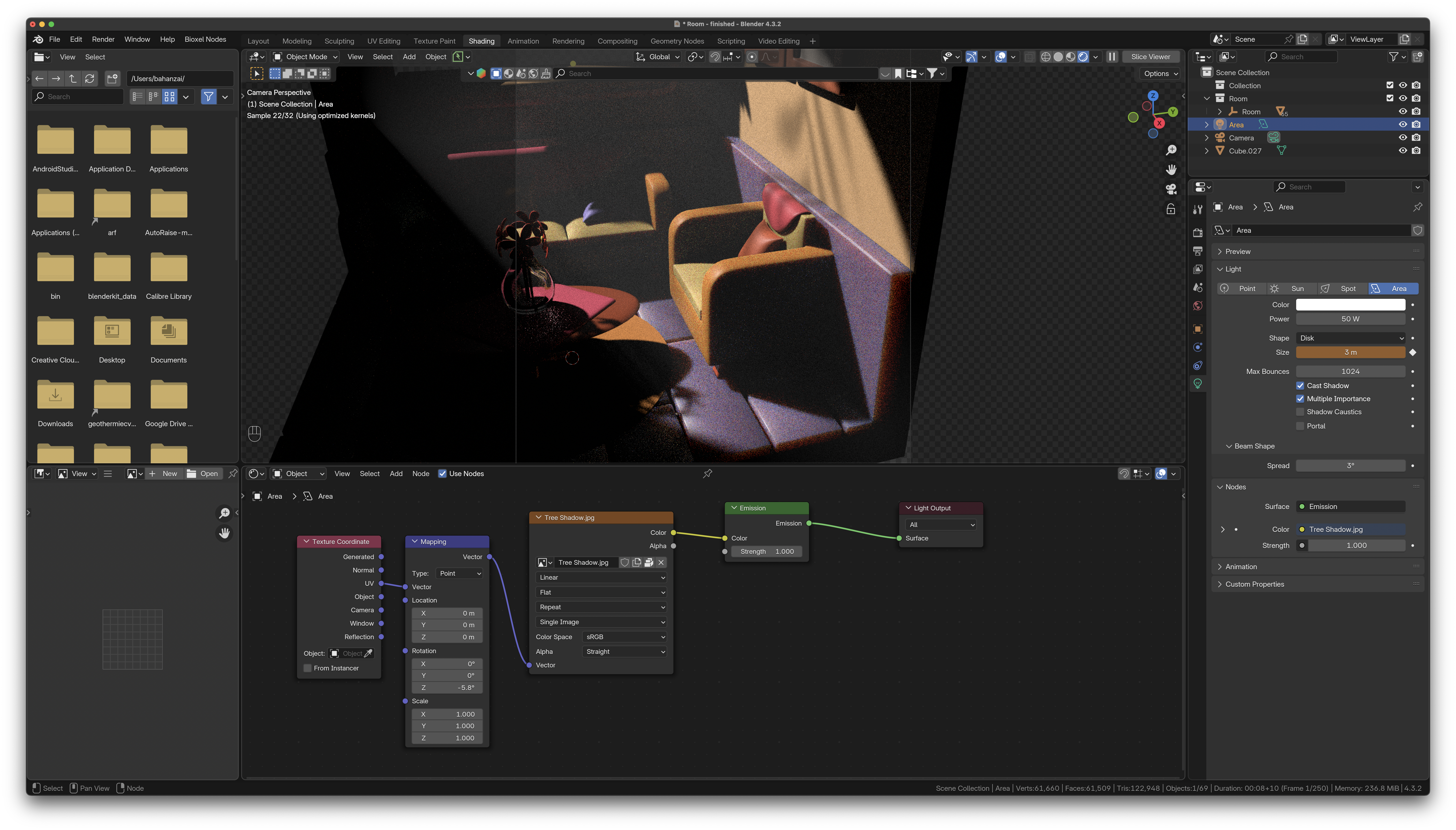Screen dimensions: 1456x830
Task: Click the Open image button
Action: click(203, 474)
